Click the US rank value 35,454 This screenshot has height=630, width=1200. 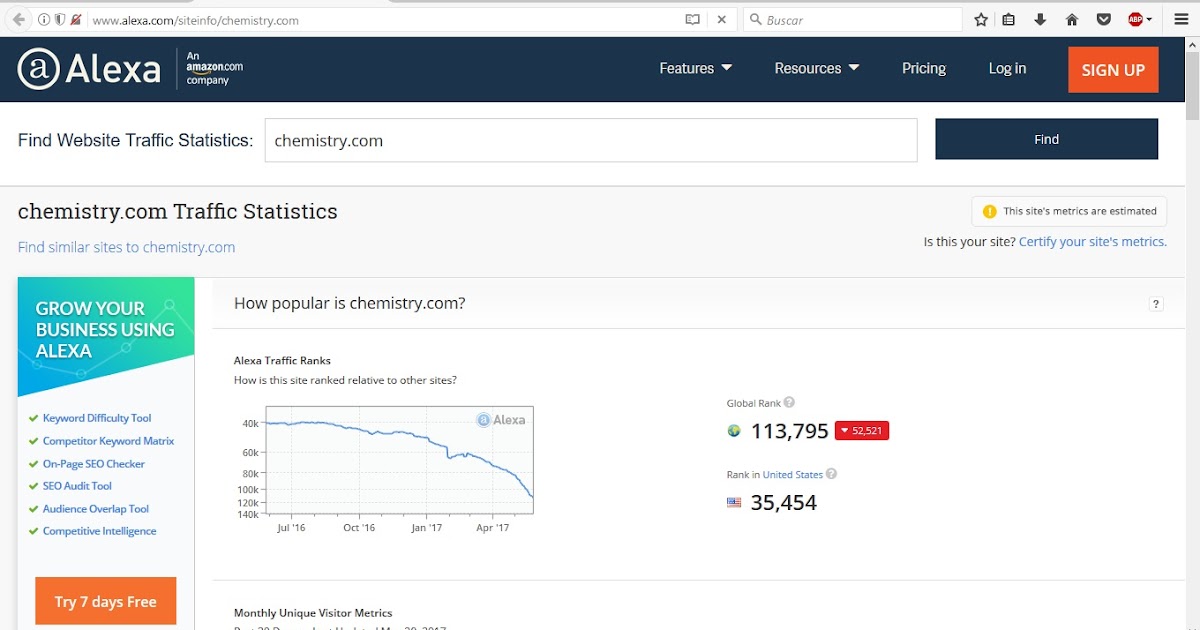click(784, 502)
